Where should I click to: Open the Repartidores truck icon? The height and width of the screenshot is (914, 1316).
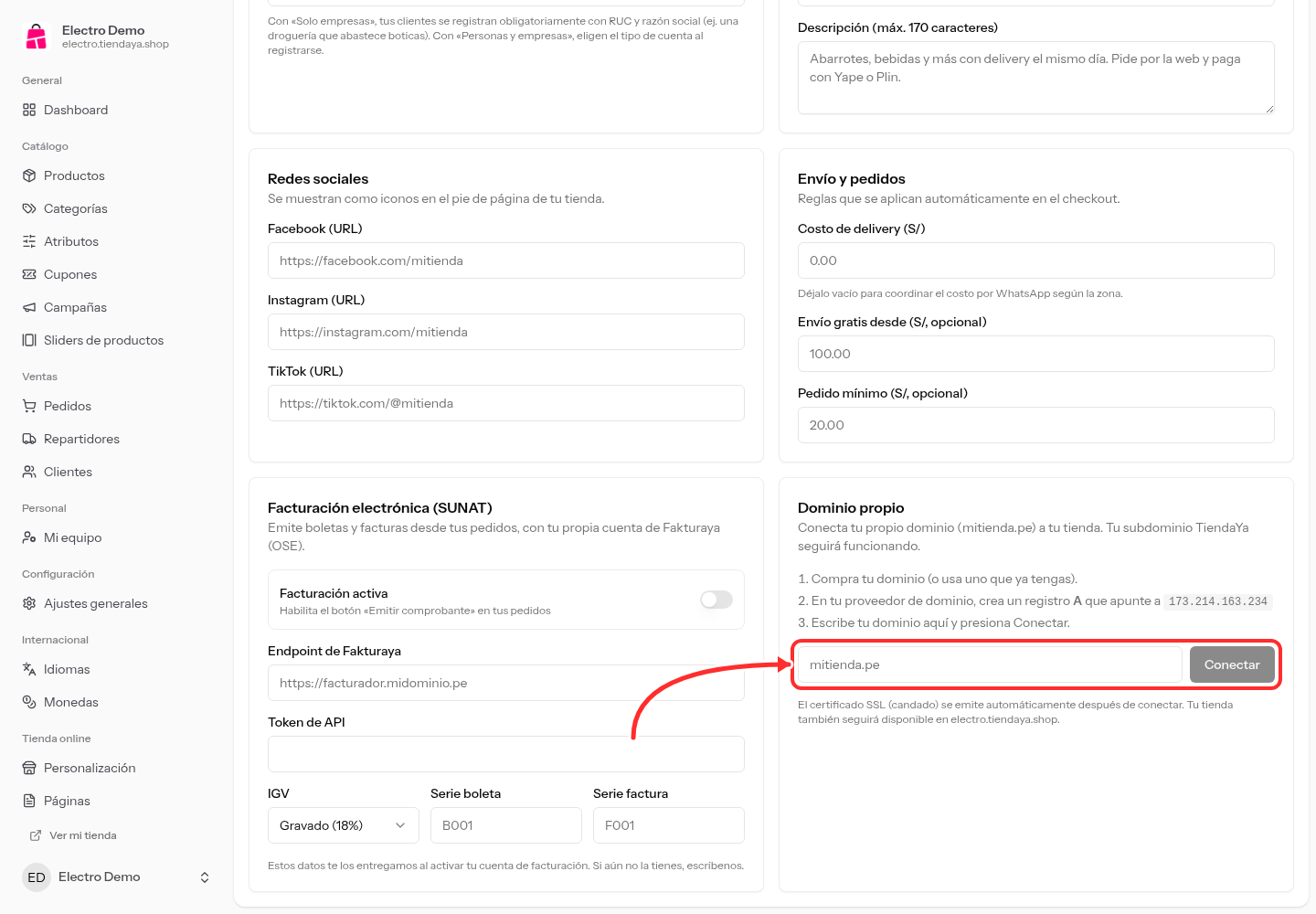[29, 439]
